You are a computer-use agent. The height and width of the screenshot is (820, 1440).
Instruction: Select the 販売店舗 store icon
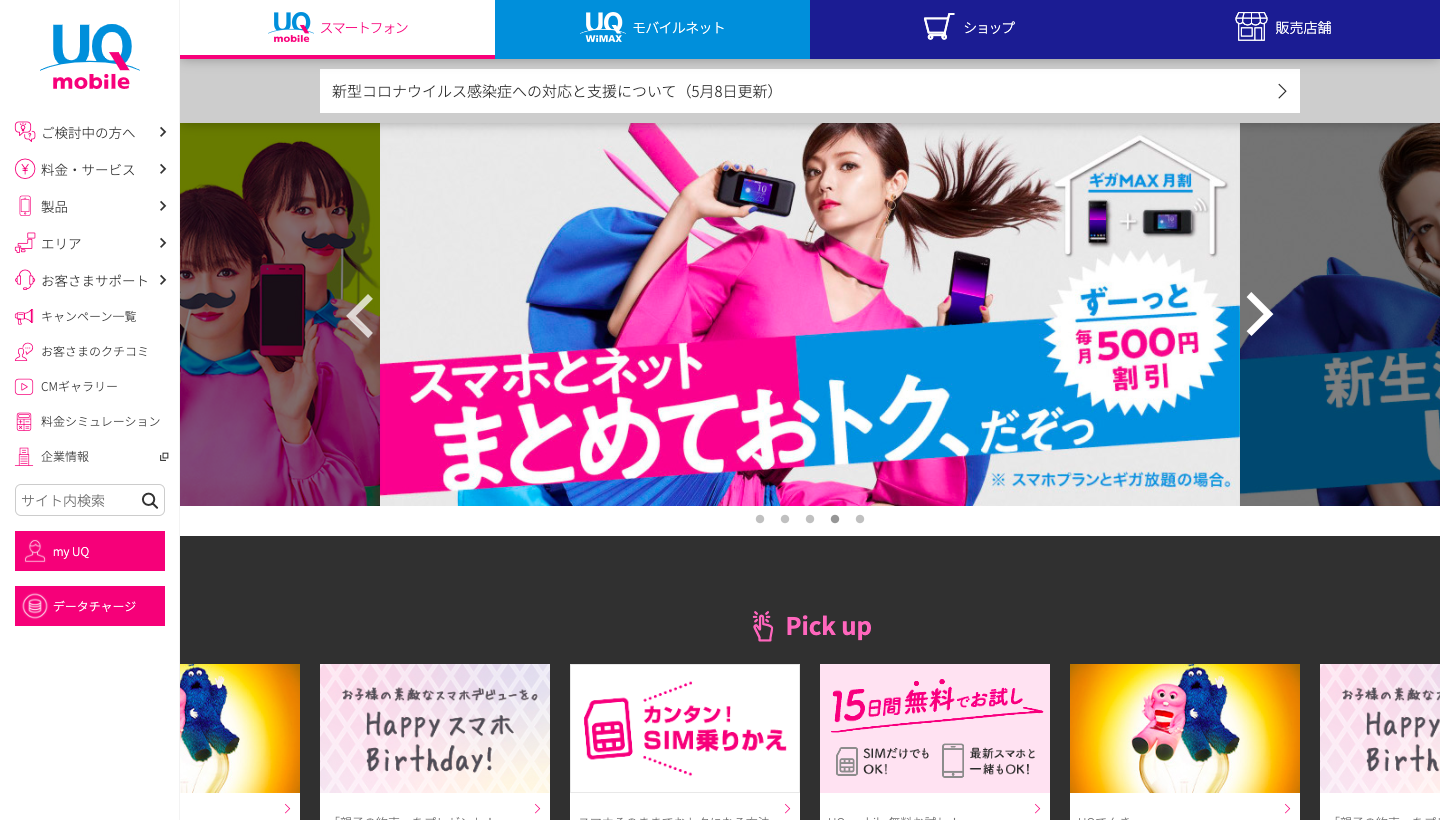[x=1251, y=25]
